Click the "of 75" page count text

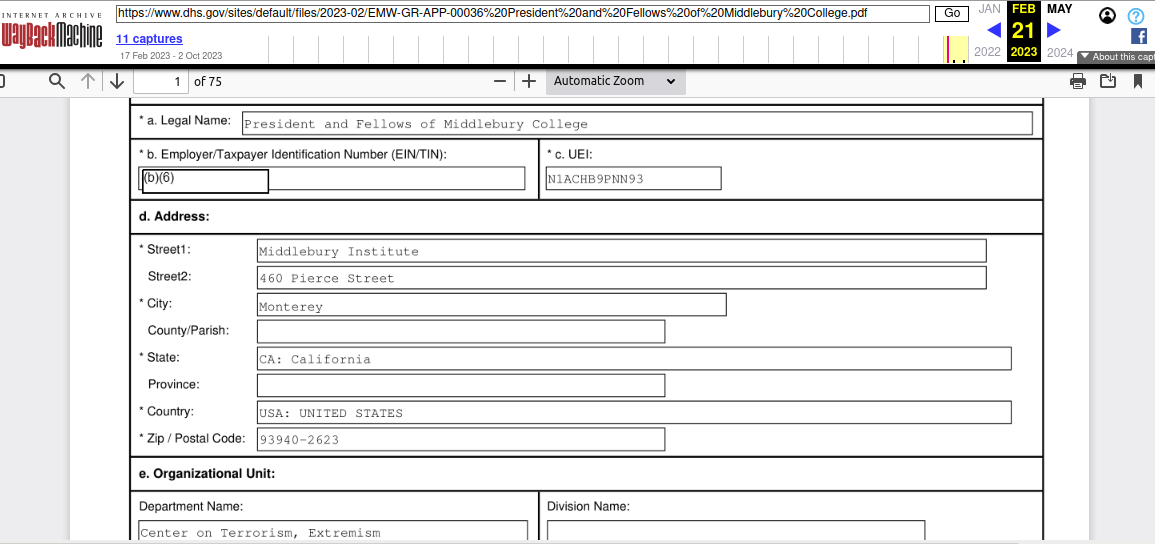(208, 82)
